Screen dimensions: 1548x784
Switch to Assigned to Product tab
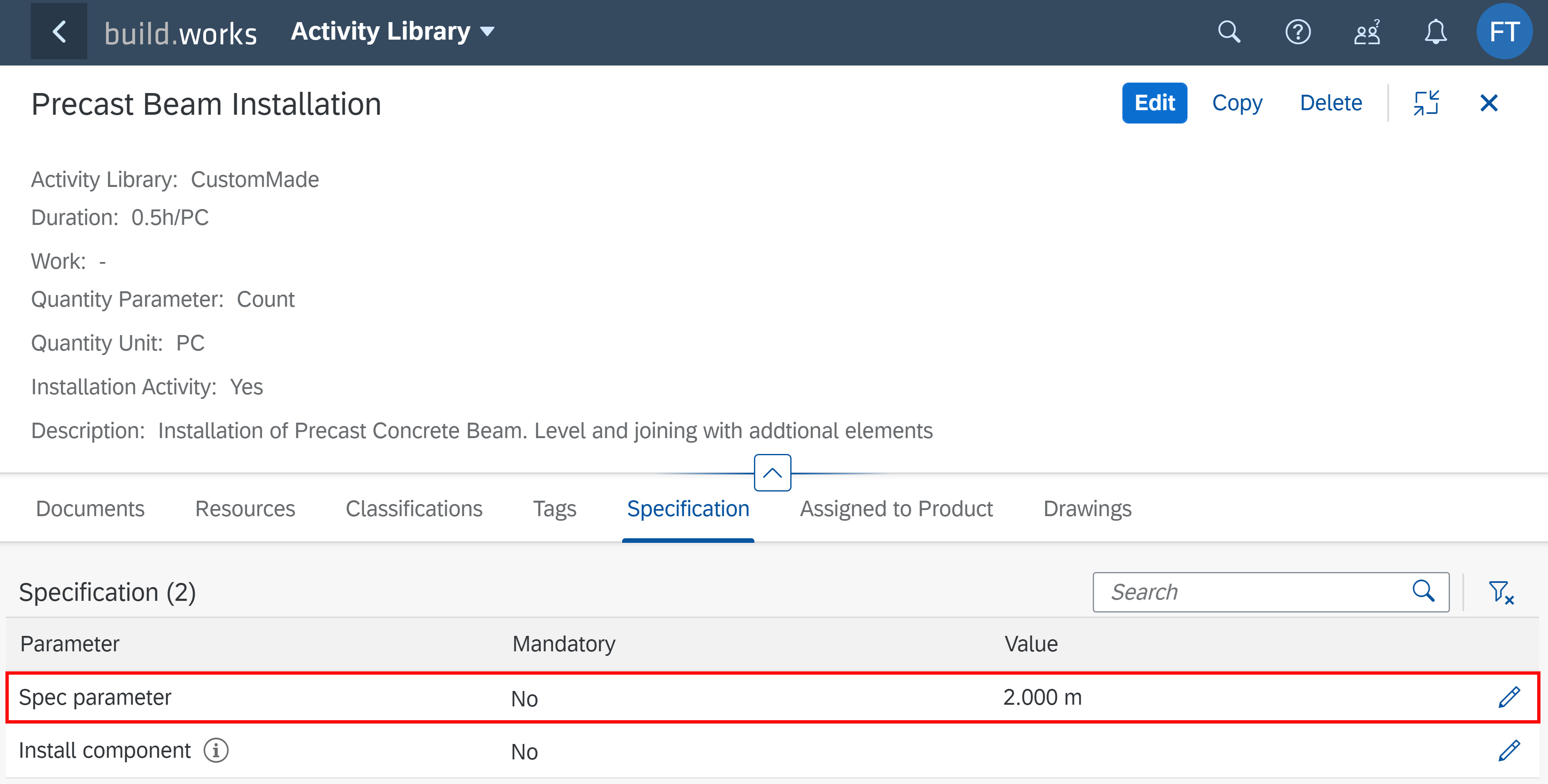coord(896,509)
